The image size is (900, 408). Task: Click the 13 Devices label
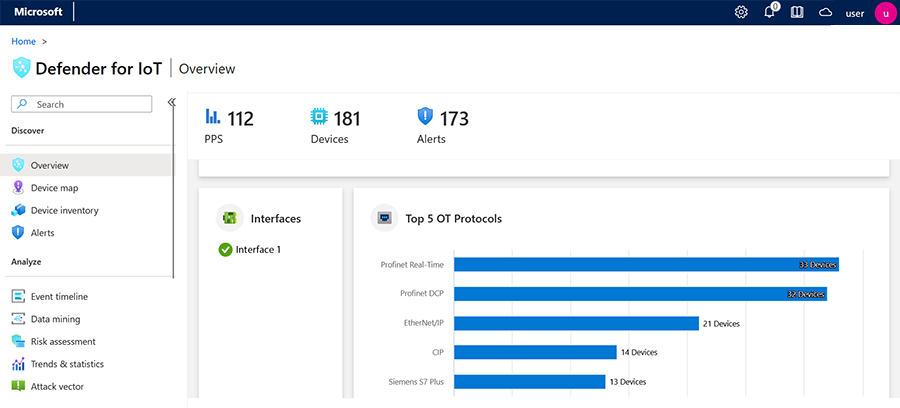627,382
